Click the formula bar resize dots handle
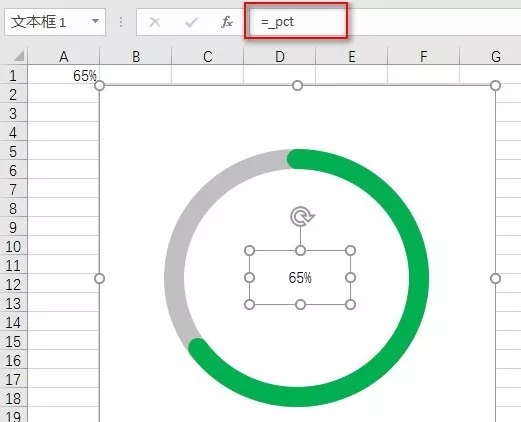Viewport: 521px width, 422px height. click(121, 22)
